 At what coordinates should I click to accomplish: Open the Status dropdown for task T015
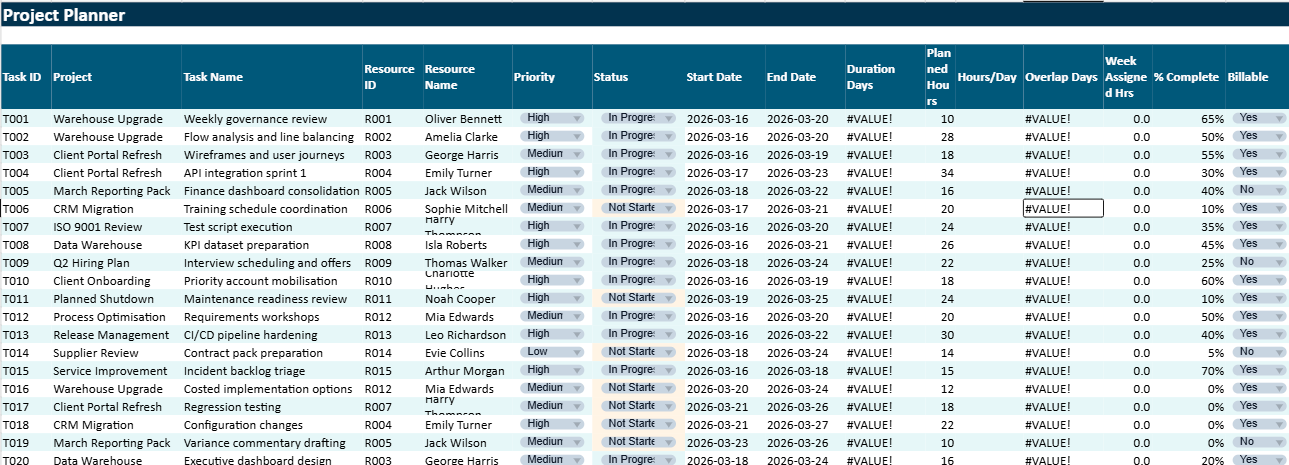tap(669, 370)
